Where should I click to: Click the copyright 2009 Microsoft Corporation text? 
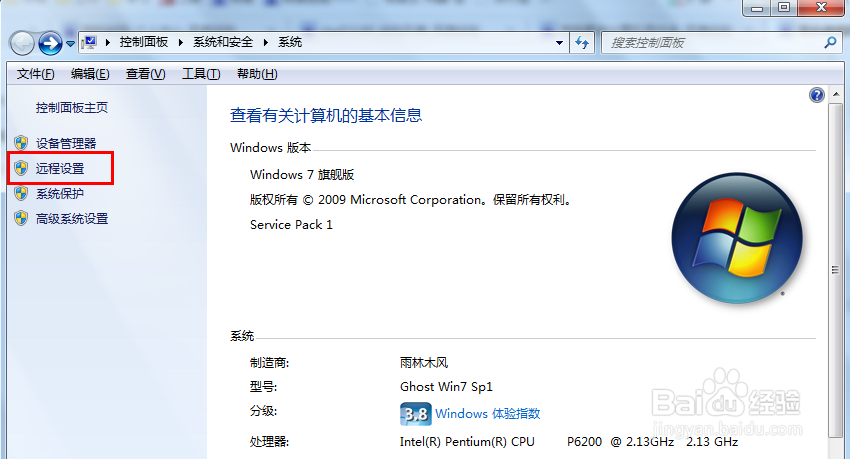pos(410,199)
